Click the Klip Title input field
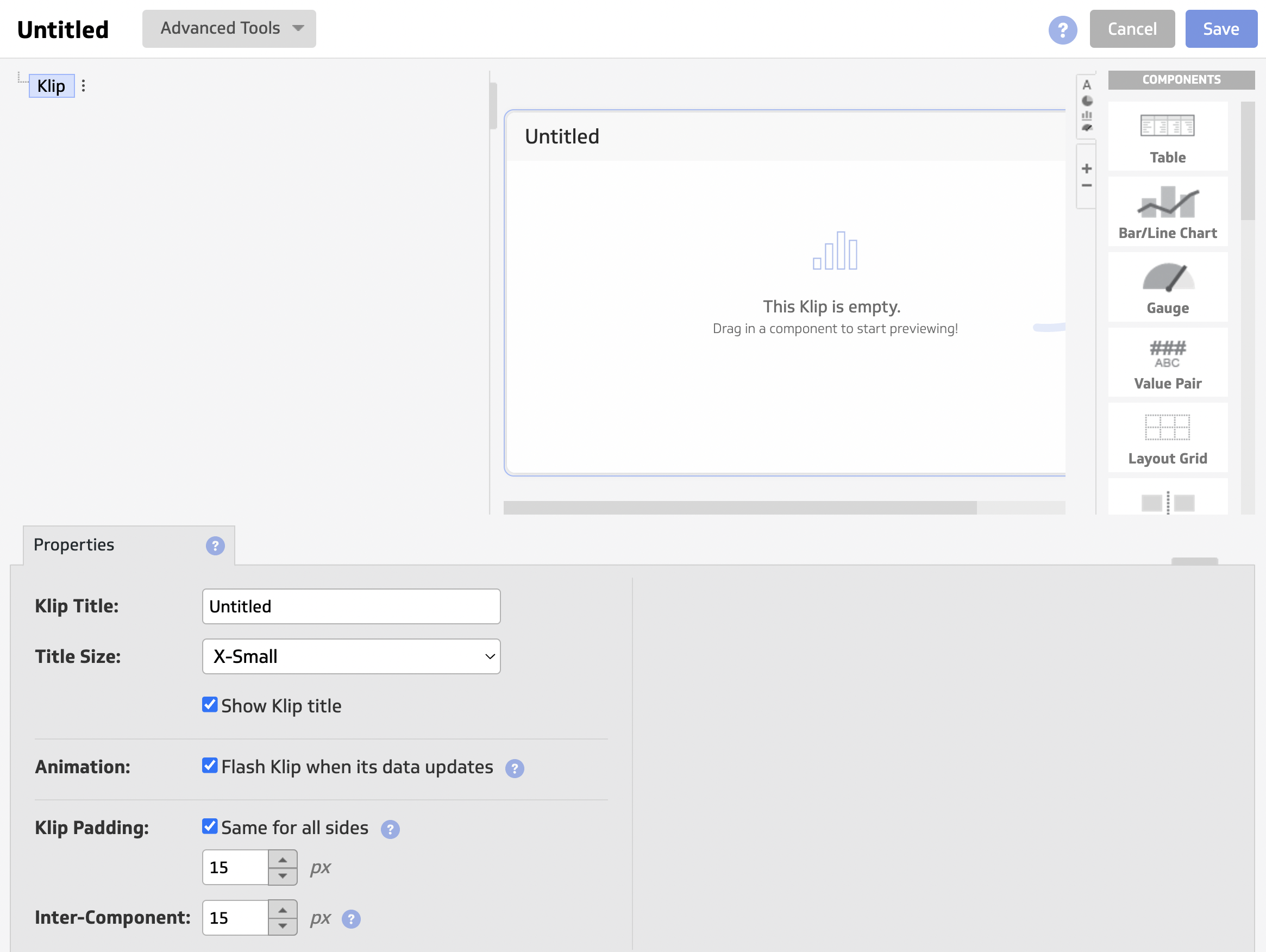This screenshot has height=952, width=1266. (x=351, y=605)
